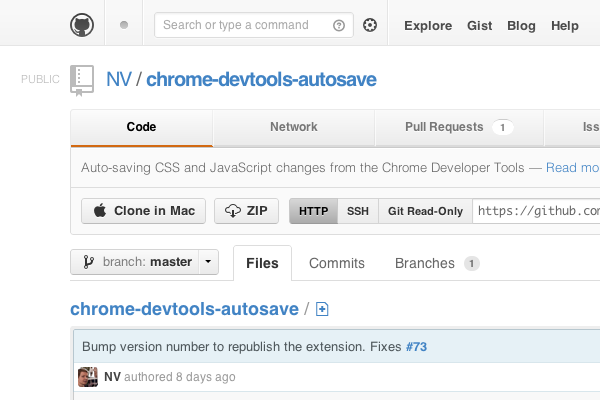600x400 pixels.
Task: Open NV commit author link
Action: pyautogui.click(x=112, y=377)
